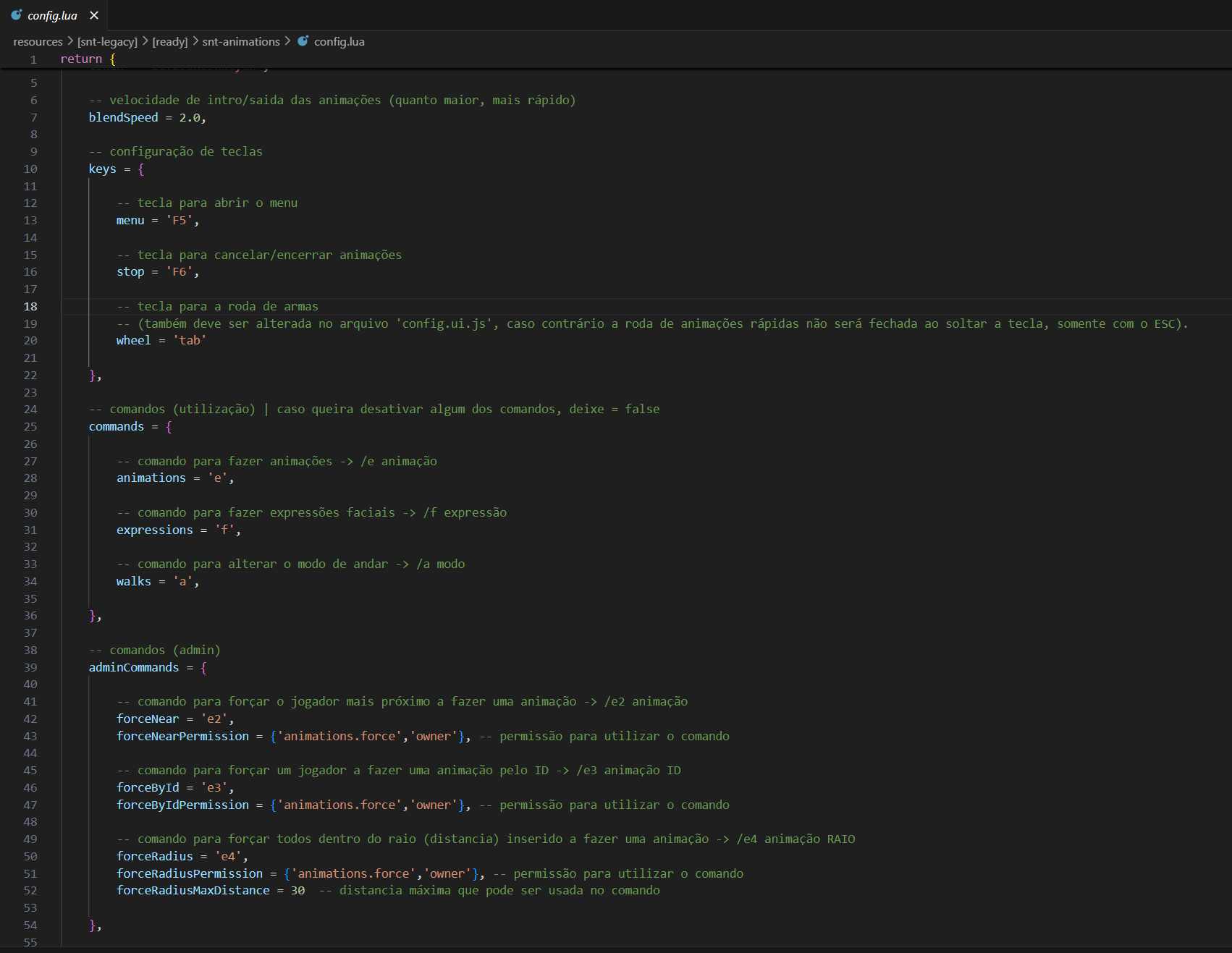This screenshot has width=1232, height=953.
Task: Click the Lua icon in the breadcrumb path
Action: click(x=303, y=41)
